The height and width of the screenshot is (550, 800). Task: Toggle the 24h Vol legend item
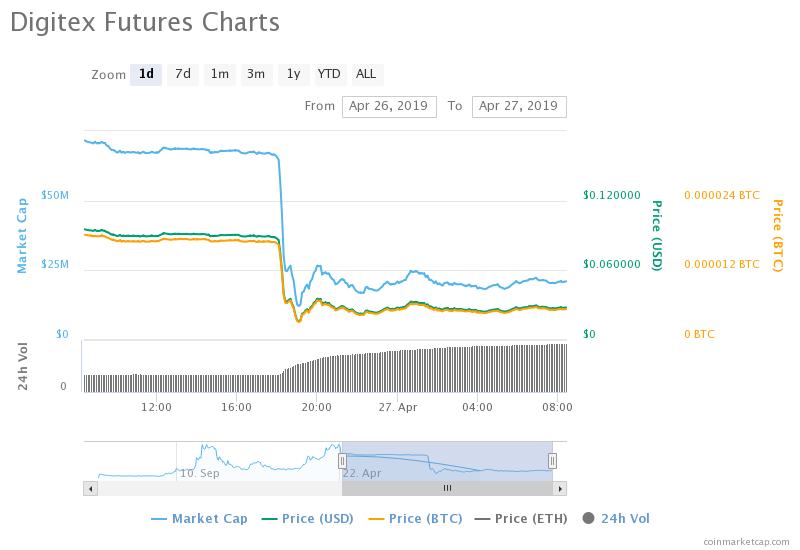click(x=616, y=518)
